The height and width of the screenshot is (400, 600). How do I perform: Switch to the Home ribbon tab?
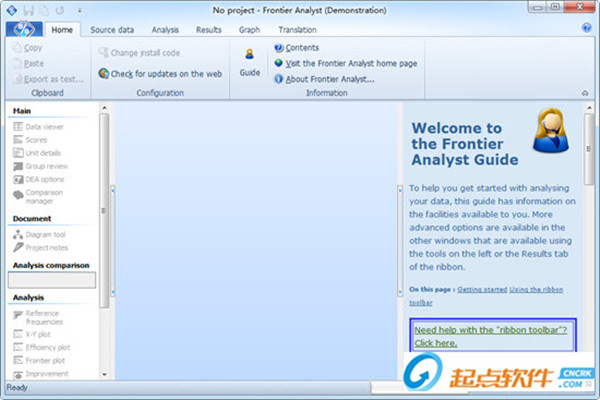click(x=62, y=29)
